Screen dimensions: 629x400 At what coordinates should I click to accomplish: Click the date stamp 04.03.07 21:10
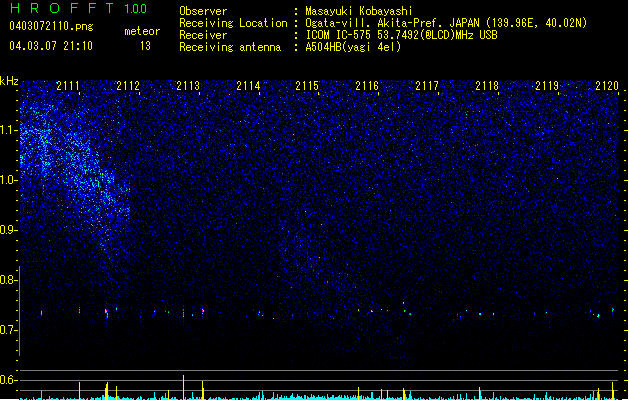51,46
